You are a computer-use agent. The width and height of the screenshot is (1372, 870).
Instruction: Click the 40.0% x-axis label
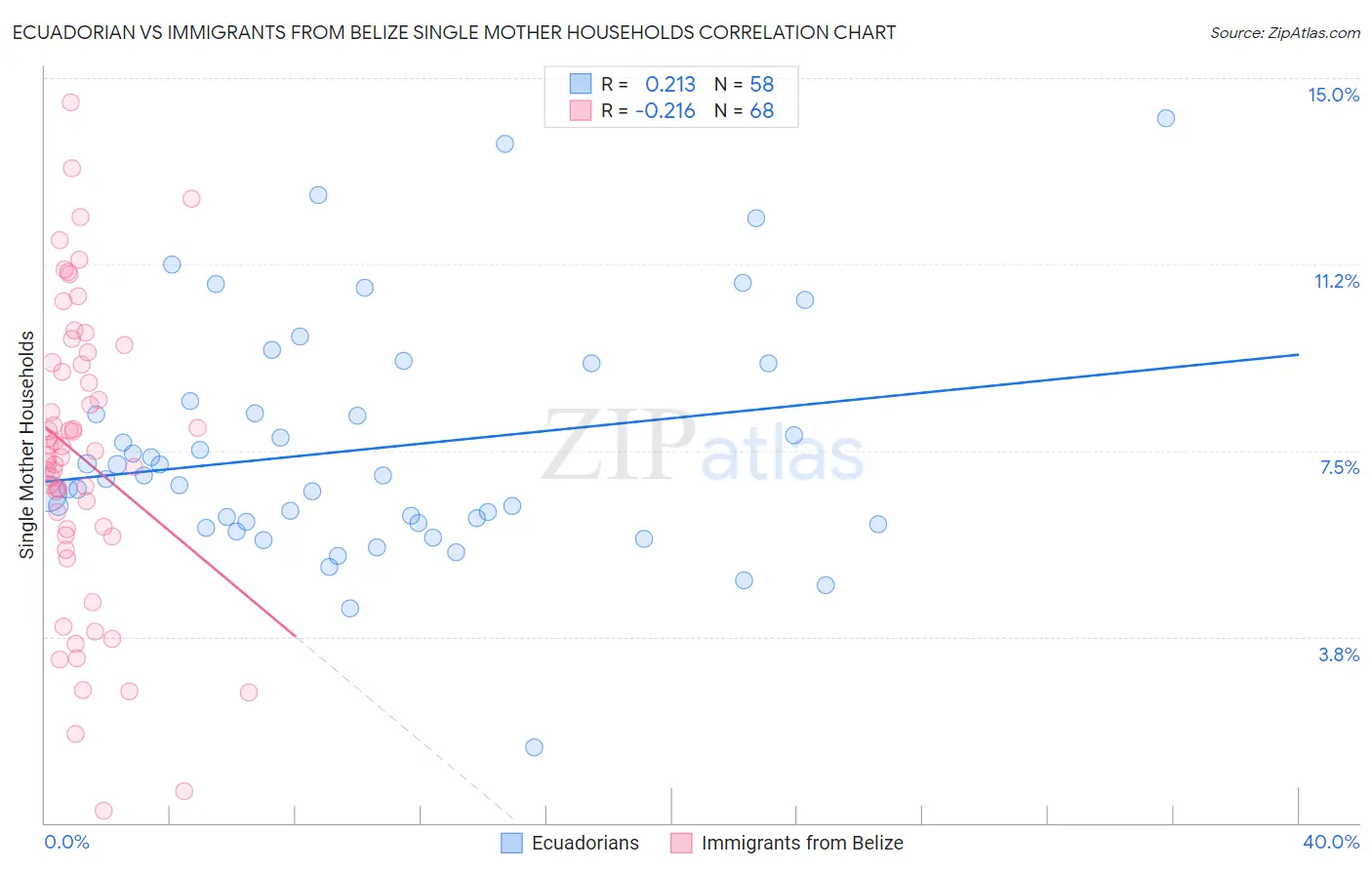1331,842
